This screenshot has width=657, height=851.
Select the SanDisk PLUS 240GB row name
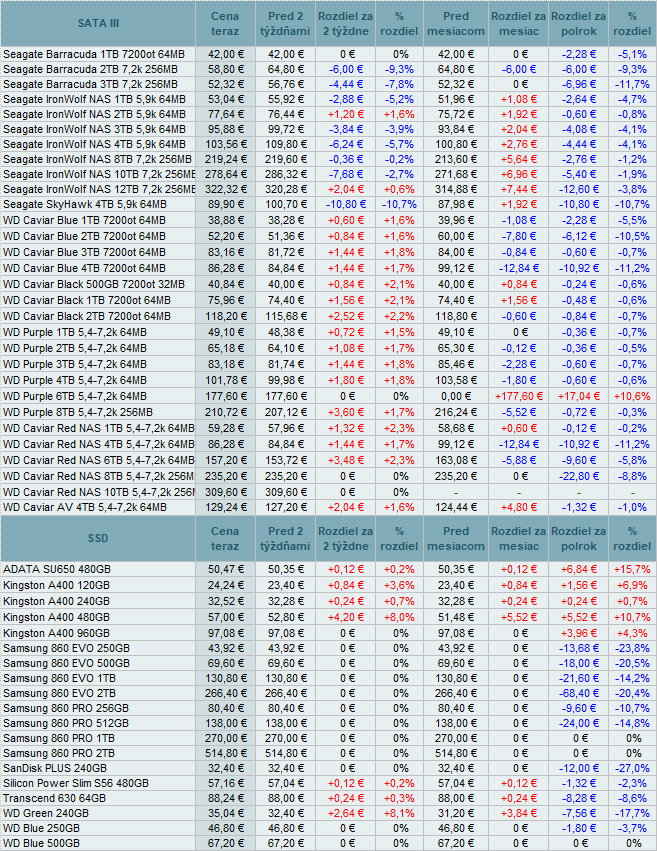[x=55, y=769]
